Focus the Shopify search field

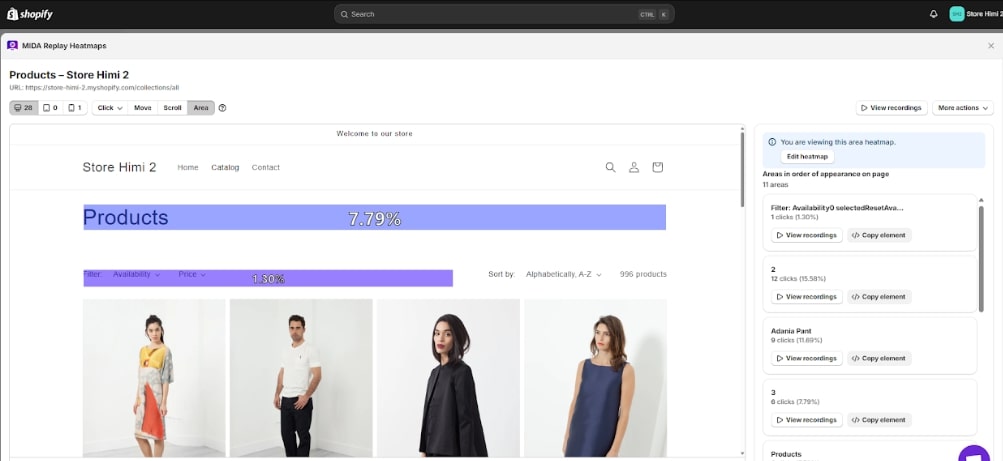point(504,14)
